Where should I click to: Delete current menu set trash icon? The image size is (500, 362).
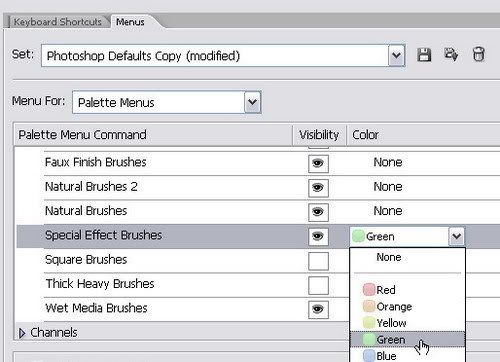478,54
